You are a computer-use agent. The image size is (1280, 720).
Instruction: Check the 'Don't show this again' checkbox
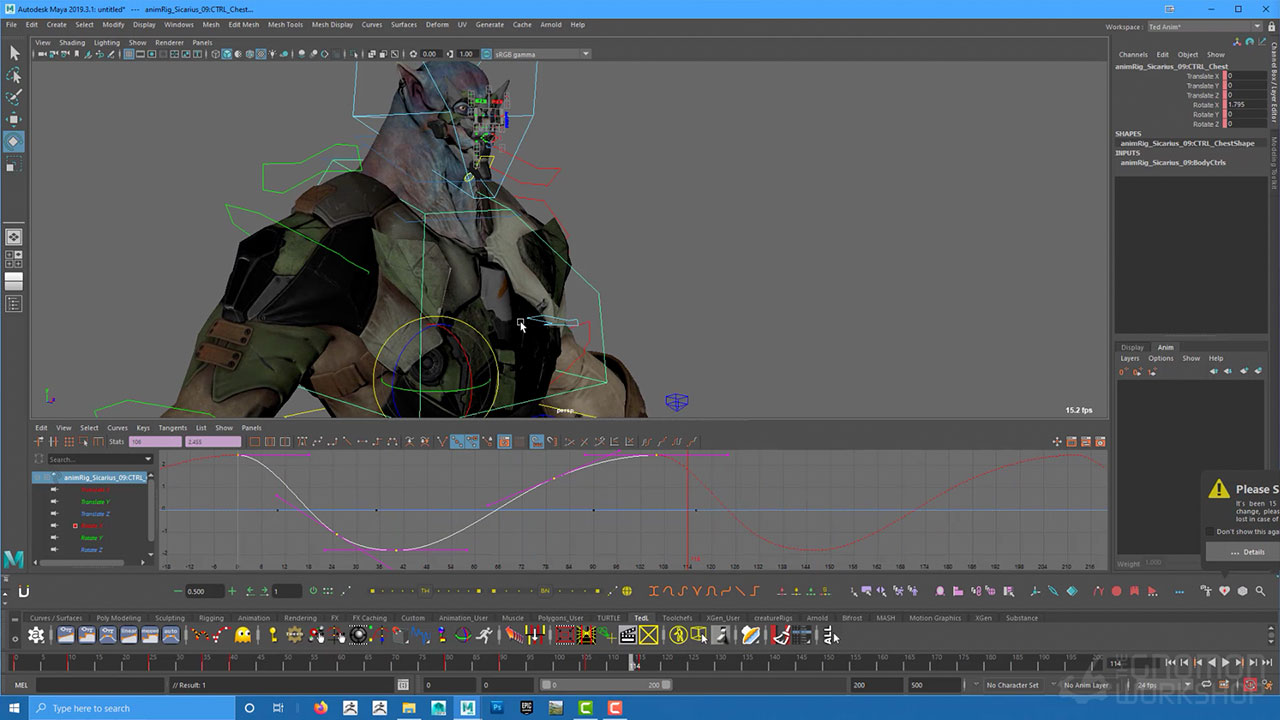(1210, 532)
